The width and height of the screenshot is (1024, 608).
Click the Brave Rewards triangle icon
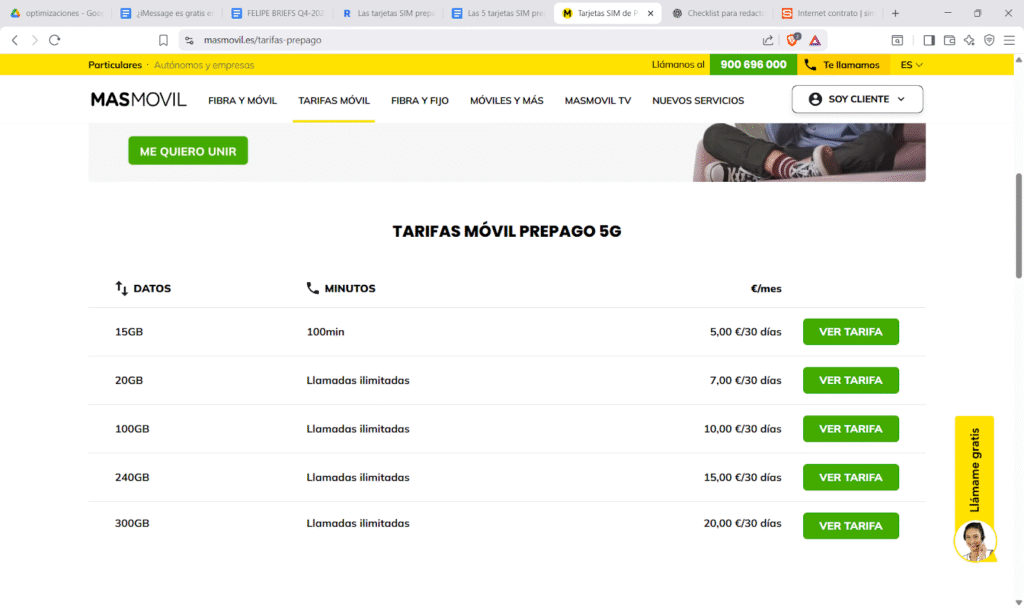click(x=816, y=40)
